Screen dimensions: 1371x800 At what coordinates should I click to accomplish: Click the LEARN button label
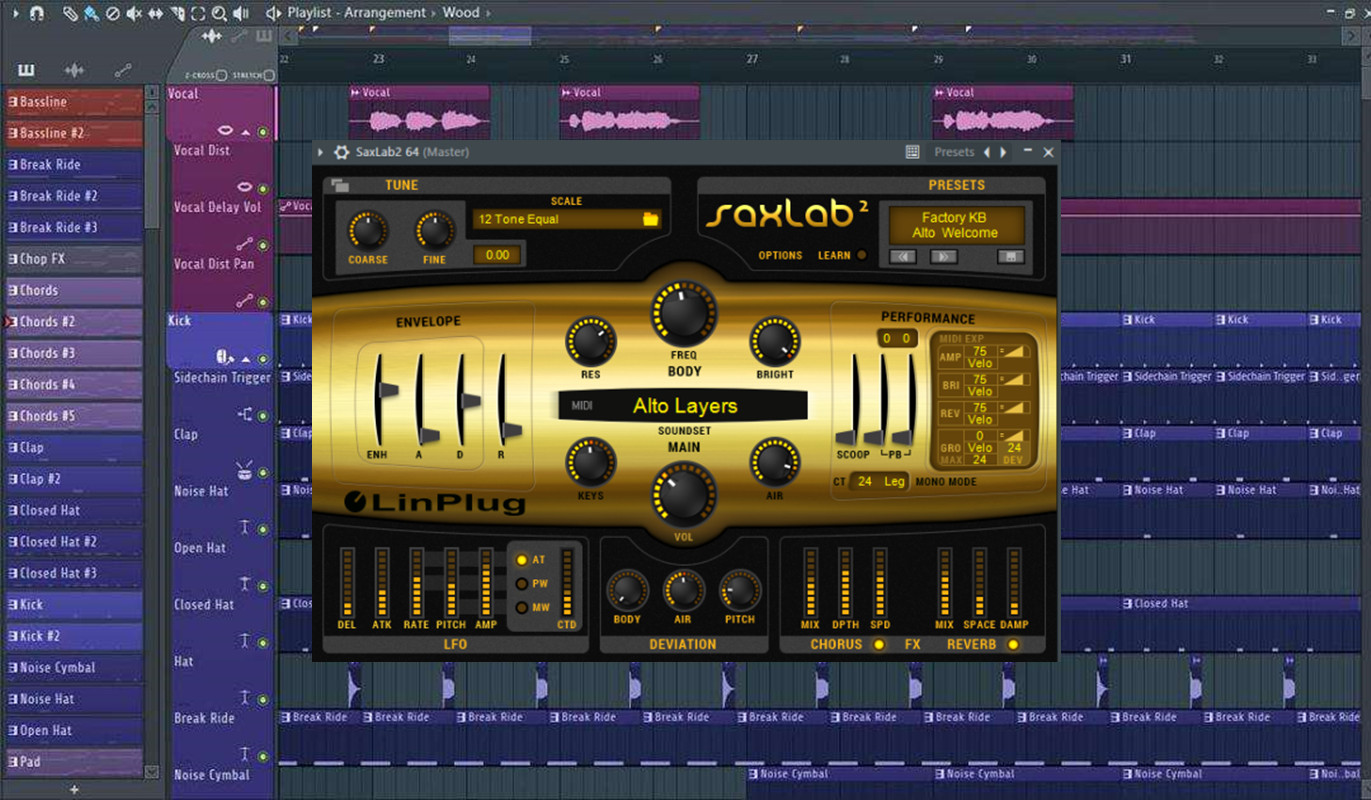(x=834, y=255)
